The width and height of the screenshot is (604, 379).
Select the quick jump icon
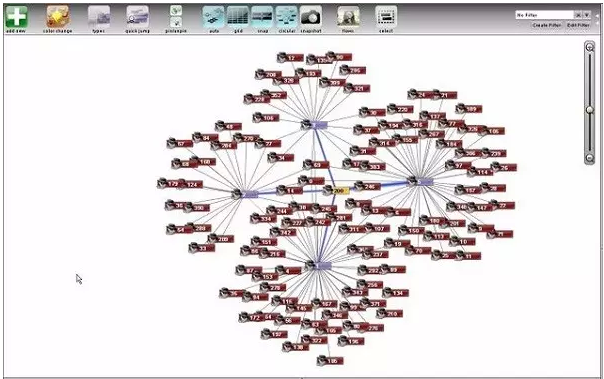138,17
